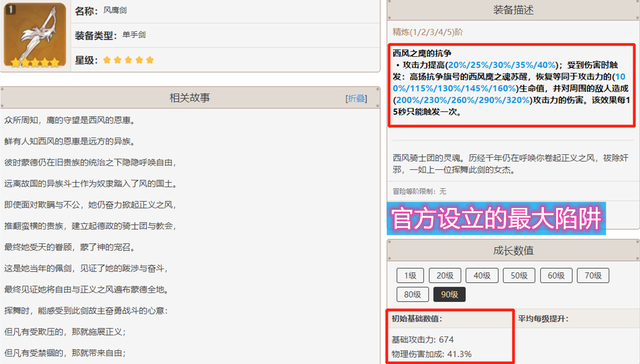The height and width of the screenshot is (364, 640).
Task: Click the equipment type value 单手剑
Action: 134,35
